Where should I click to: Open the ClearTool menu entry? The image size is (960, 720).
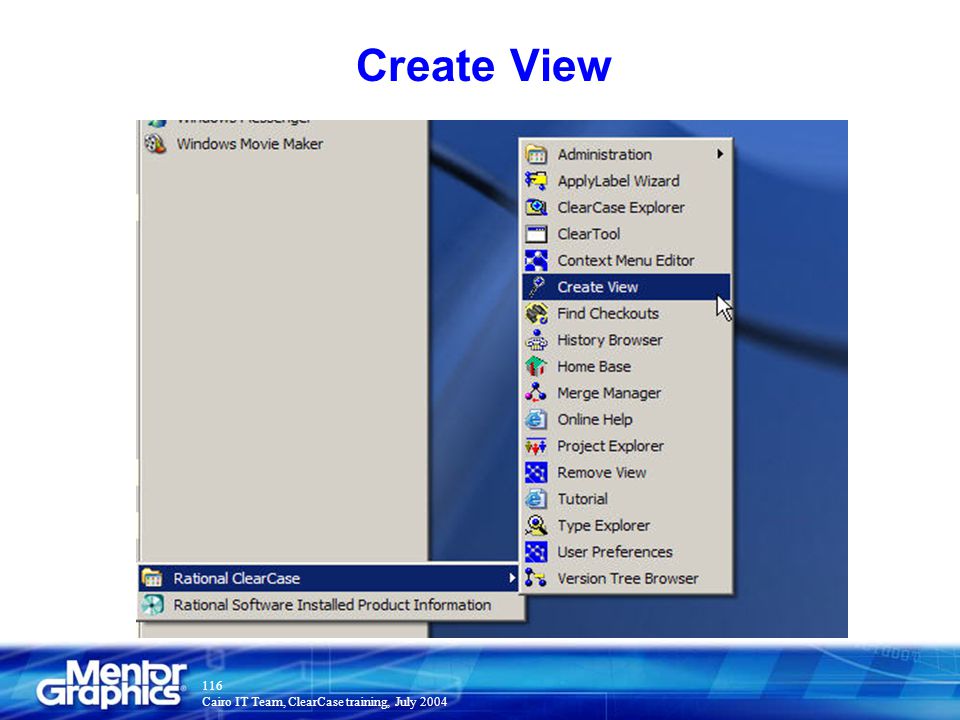coord(626,234)
